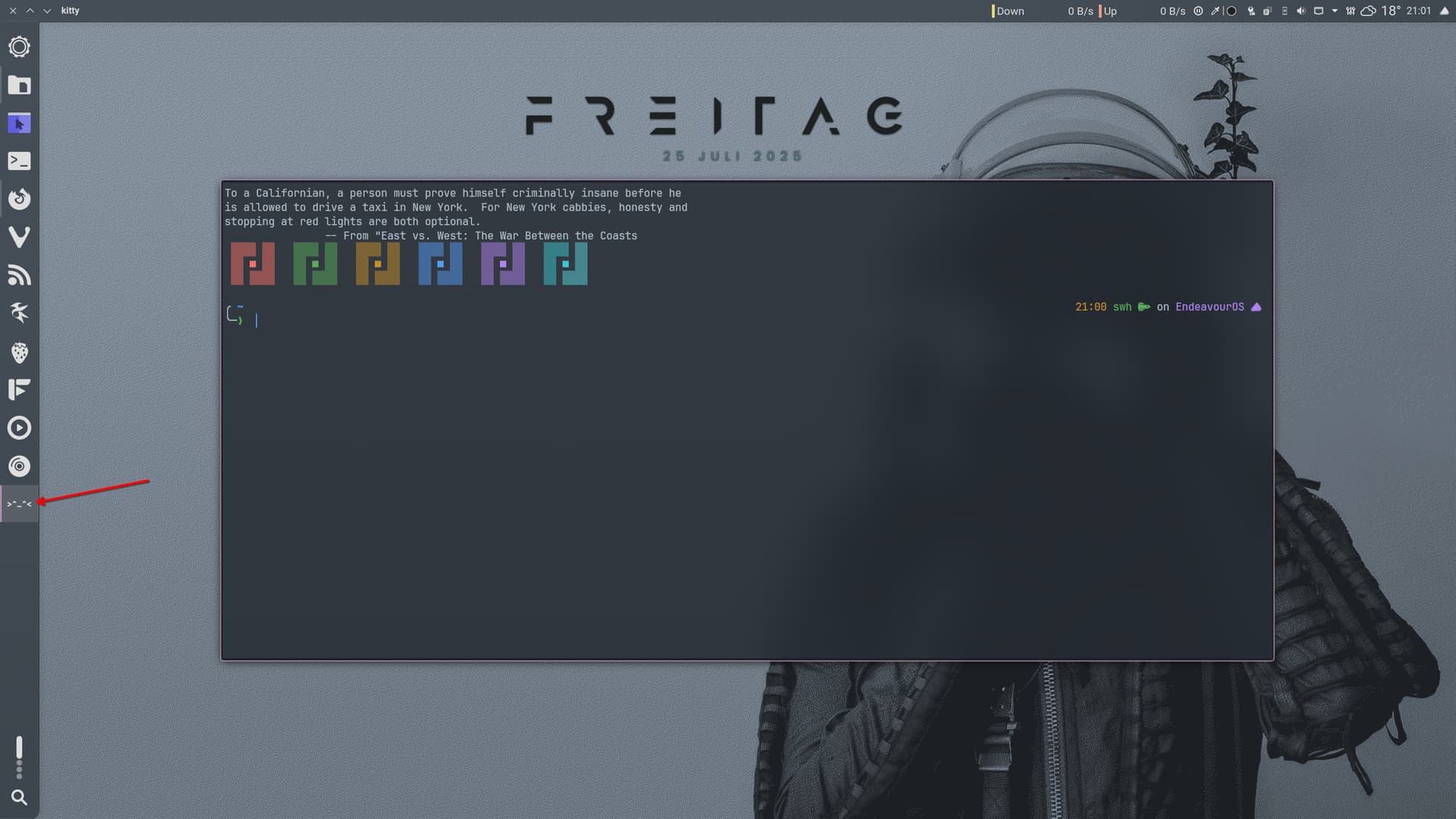Image resolution: width=1456 pixels, height=819 pixels.
Task: Click the Down network speed widget
Action: click(1043, 11)
